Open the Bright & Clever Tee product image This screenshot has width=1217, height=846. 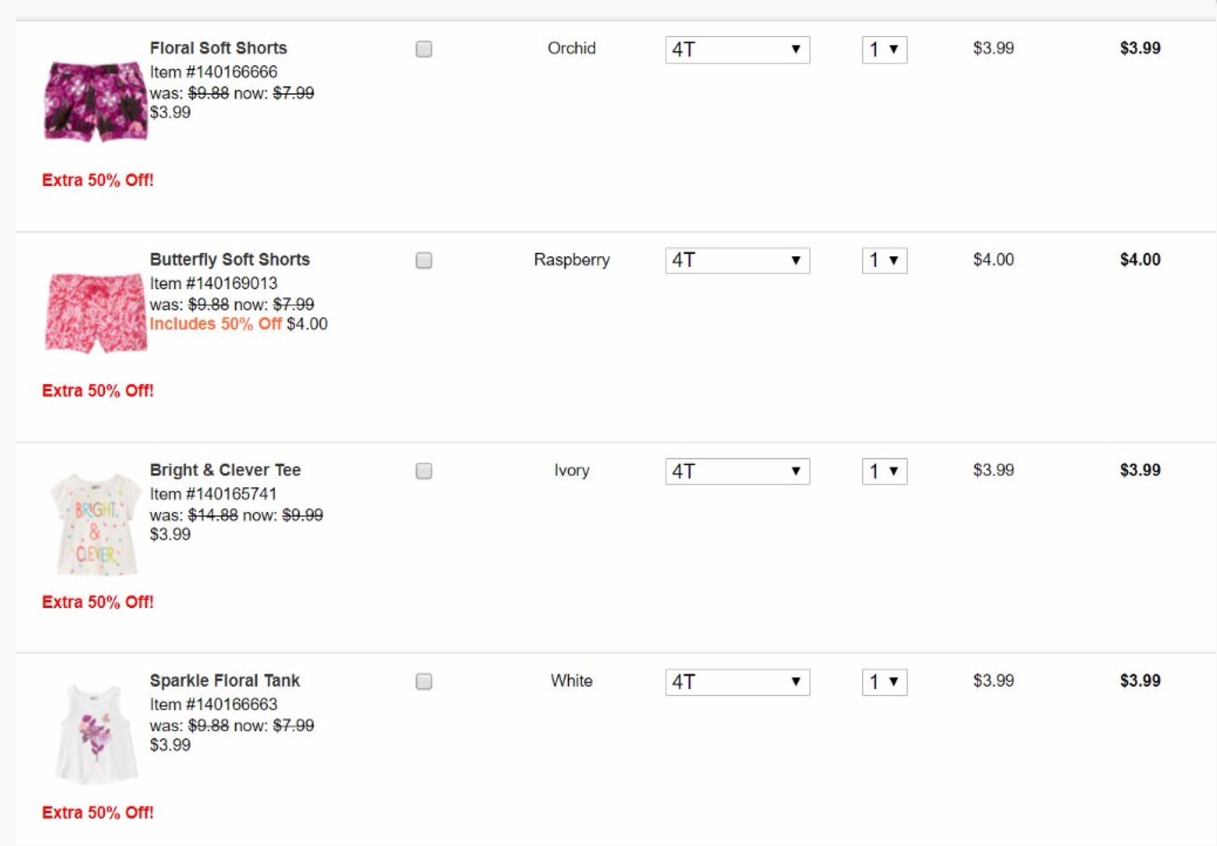point(95,524)
